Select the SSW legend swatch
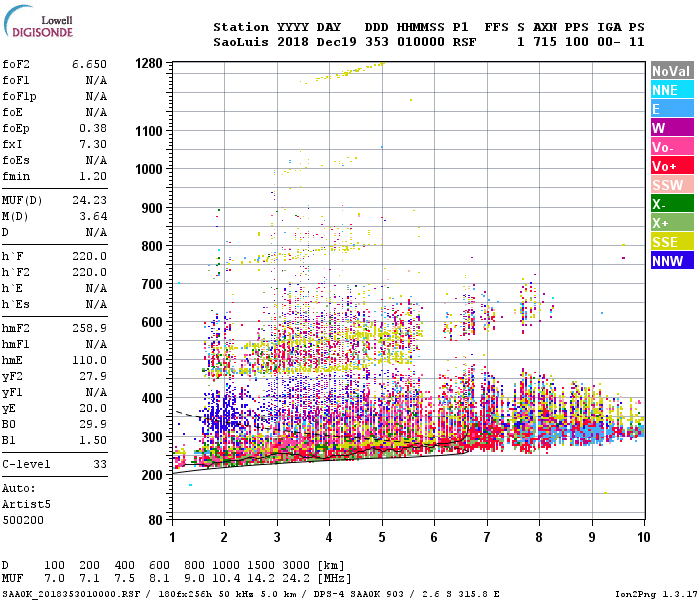This screenshot has width=700, height=600. [x=672, y=185]
